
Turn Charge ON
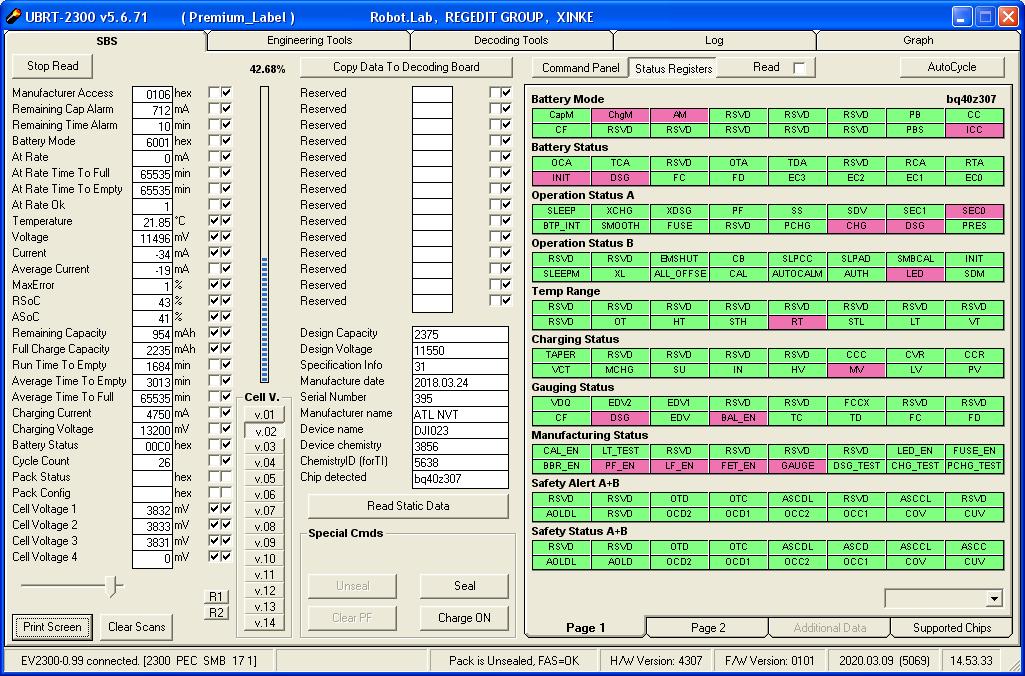pos(464,618)
